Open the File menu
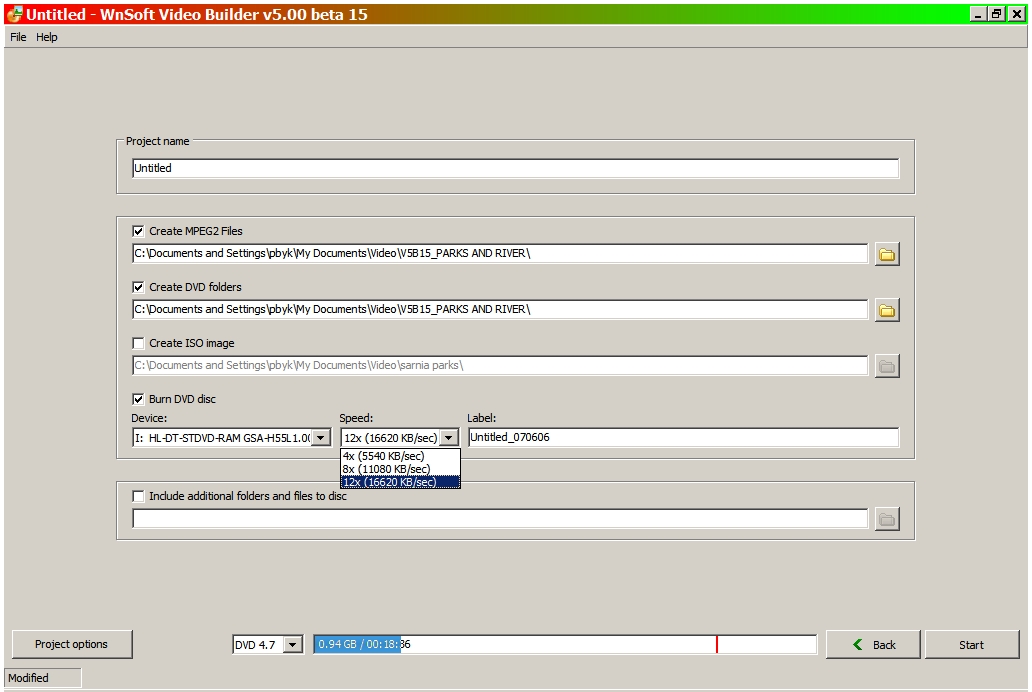Screen dimensions: 1032x692 pyautogui.click(x=18, y=37)
